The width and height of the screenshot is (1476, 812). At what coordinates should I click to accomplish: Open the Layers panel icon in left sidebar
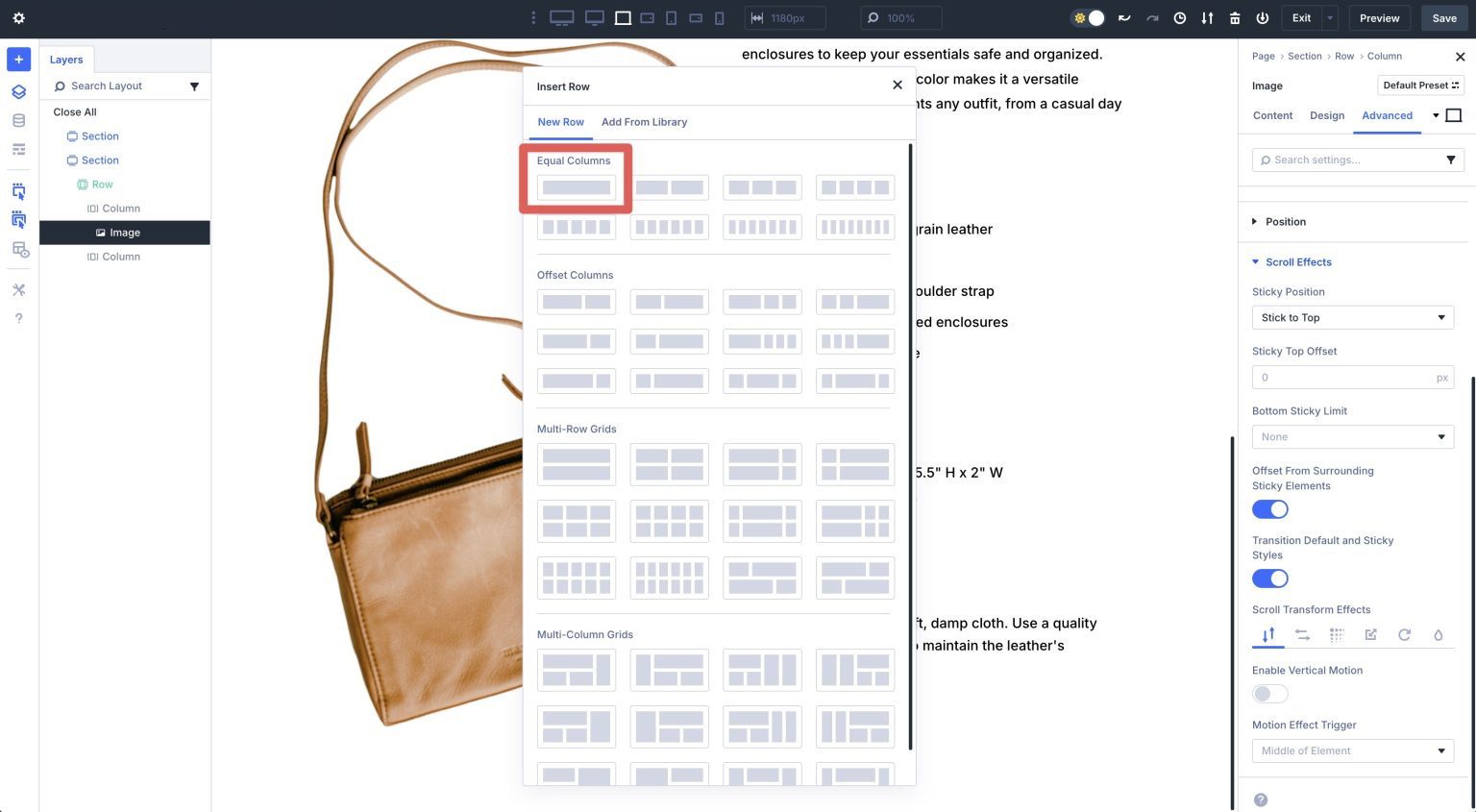17,91
